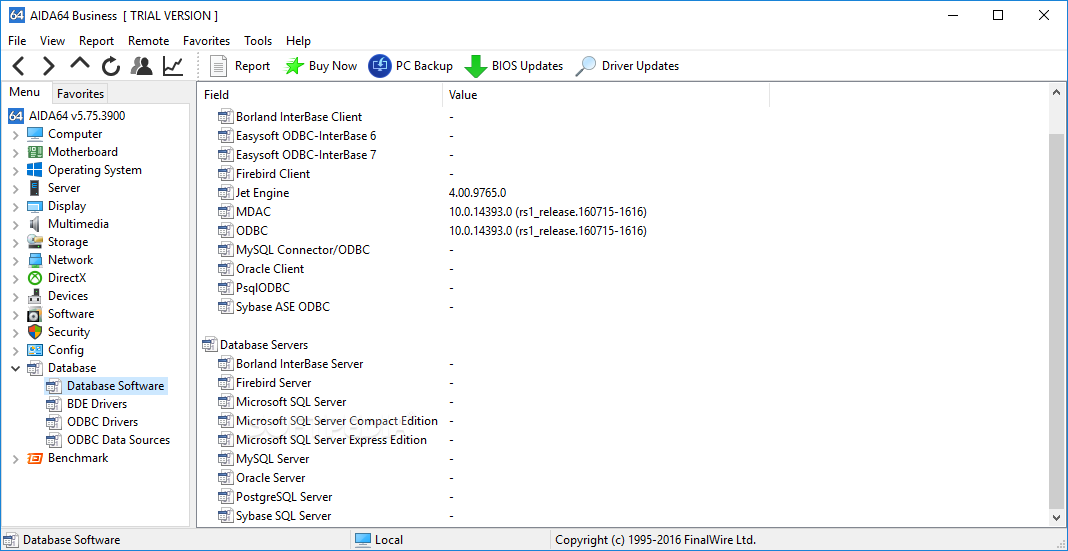This screenshot has height=551, width=1068.
Task: Go back with the left arrow icon
Action: coord(18,66)
